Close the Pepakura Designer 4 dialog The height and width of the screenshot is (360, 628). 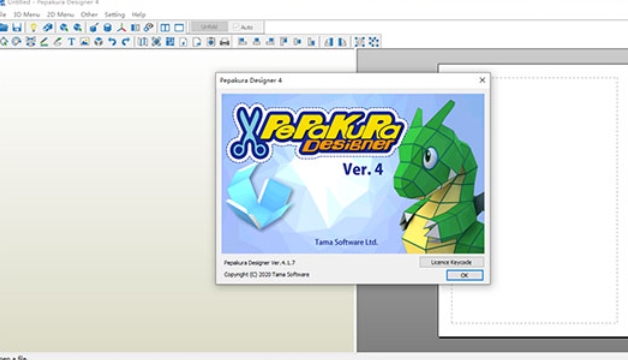click(x=482, y=80)
